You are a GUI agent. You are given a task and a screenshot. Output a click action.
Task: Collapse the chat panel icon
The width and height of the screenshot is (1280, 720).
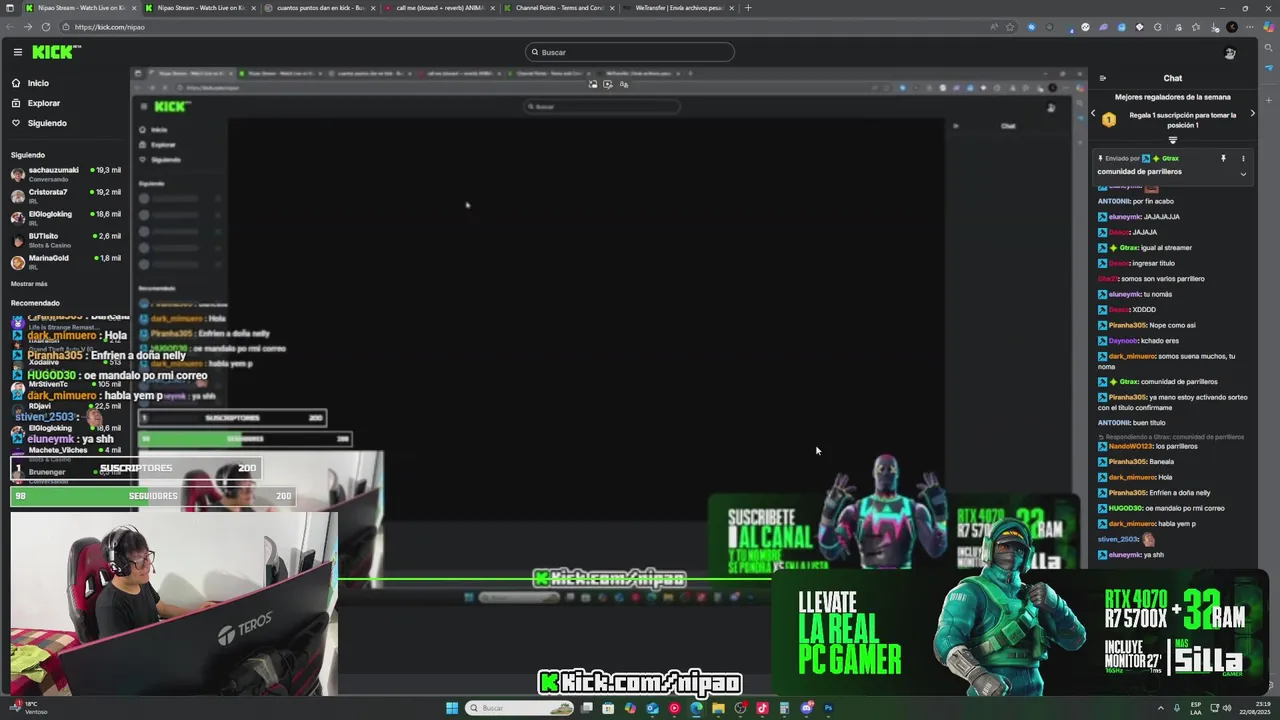[1103, 78]
